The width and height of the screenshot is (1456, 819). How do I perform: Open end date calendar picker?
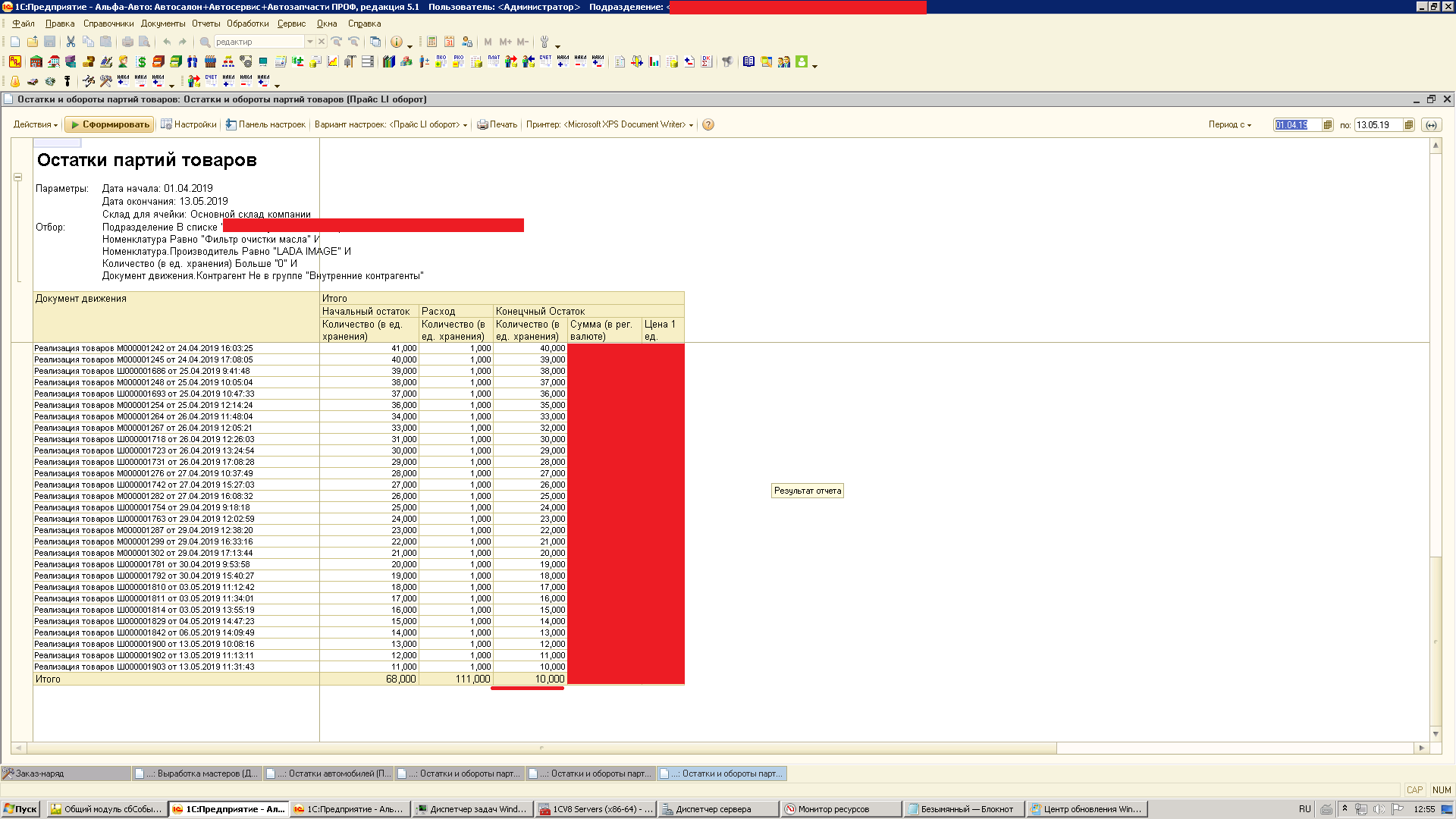click(x=1409, y=124)
